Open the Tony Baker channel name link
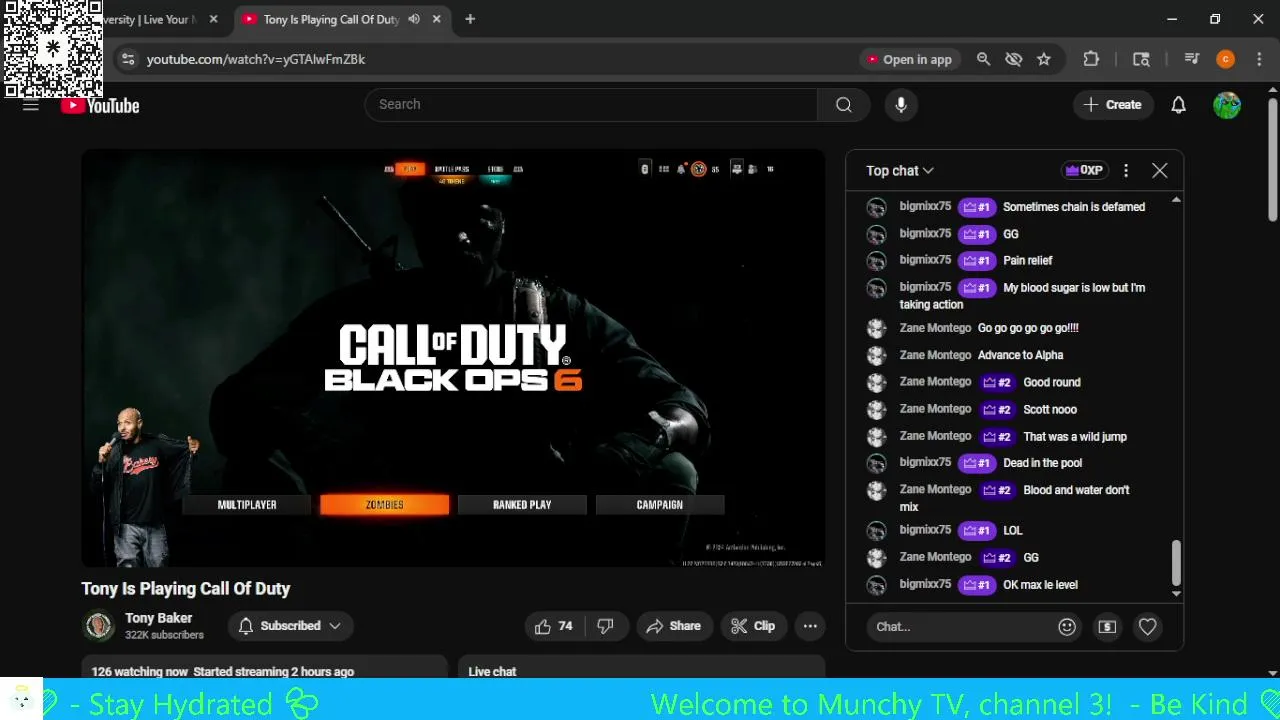Image resolution: width=1280 pixels, height=720 pixels. tap(158, 618)
